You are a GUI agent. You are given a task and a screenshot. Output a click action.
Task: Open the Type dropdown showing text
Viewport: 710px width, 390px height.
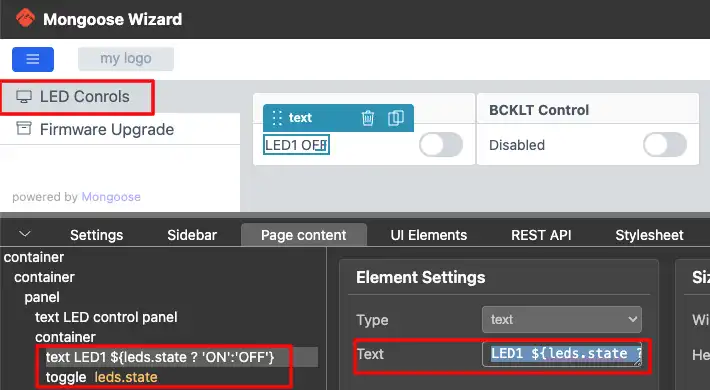pos(561,319)
